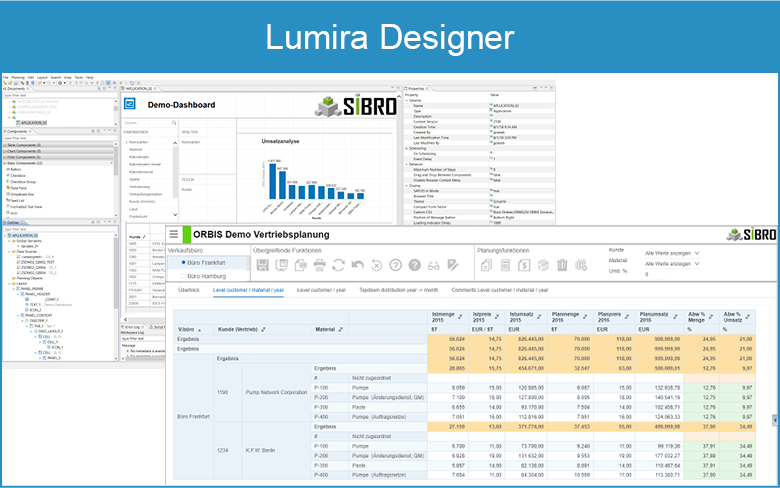Click the export screen icon next to the save icon
This screenshot has width=780, height=488.
point(282,265)
